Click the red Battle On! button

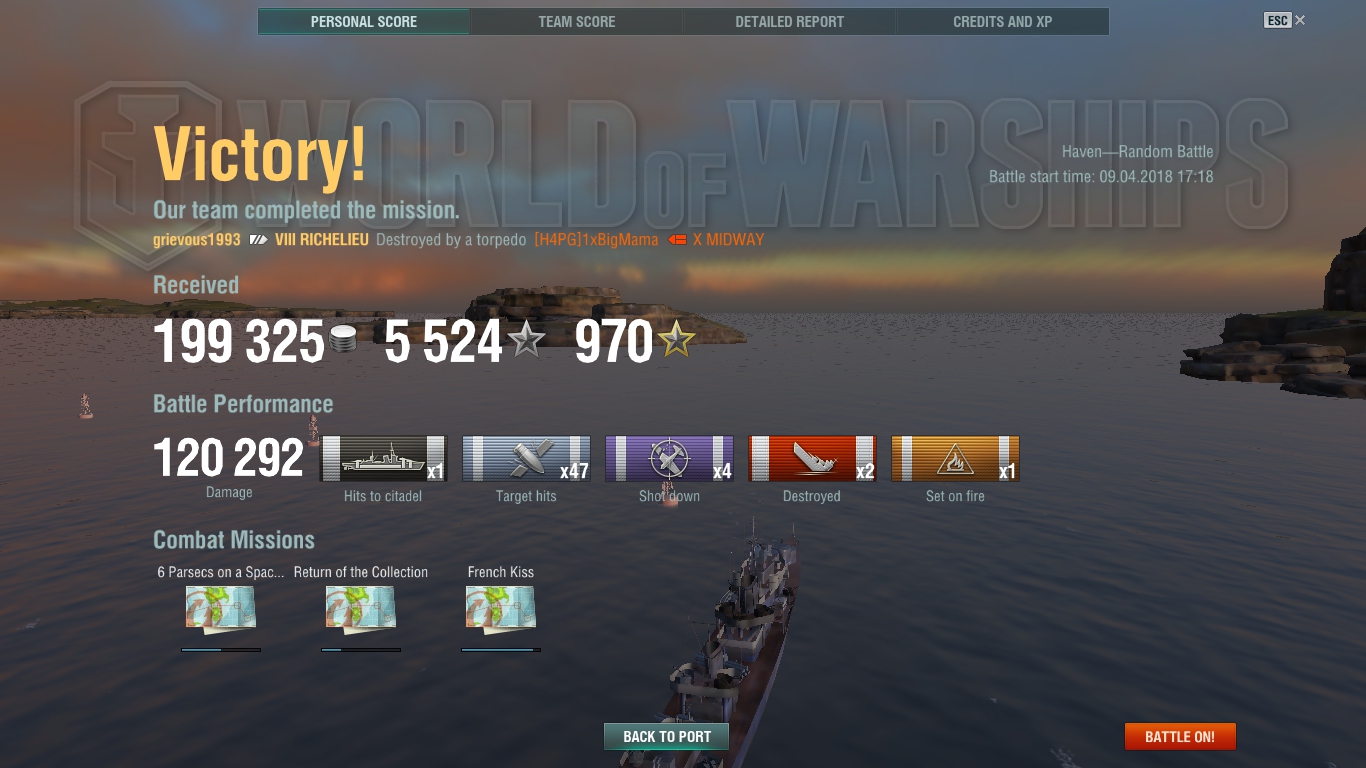(x=1180, y=737)
